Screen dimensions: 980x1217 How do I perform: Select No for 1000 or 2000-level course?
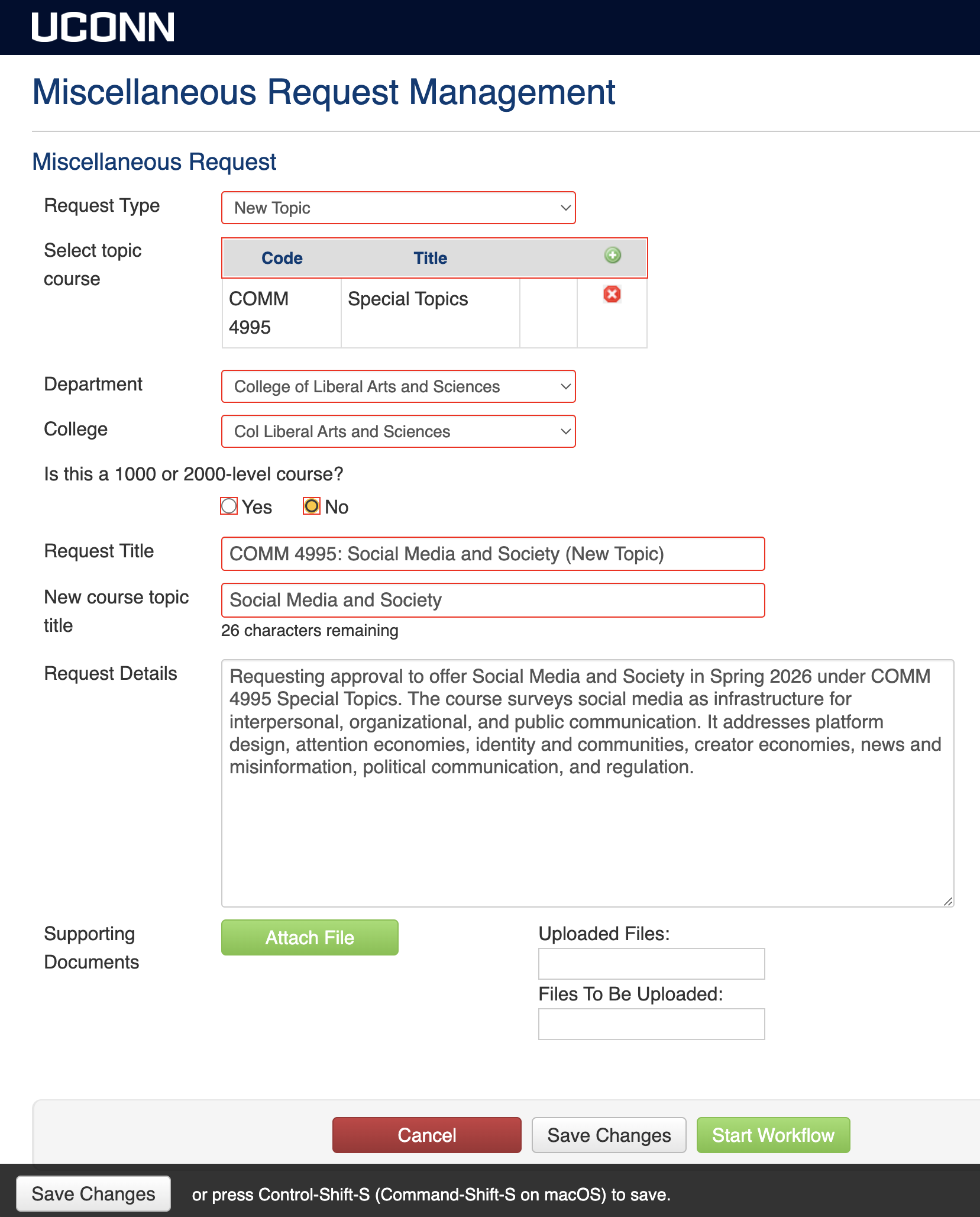pyautogui.click(x=312, y=506)
